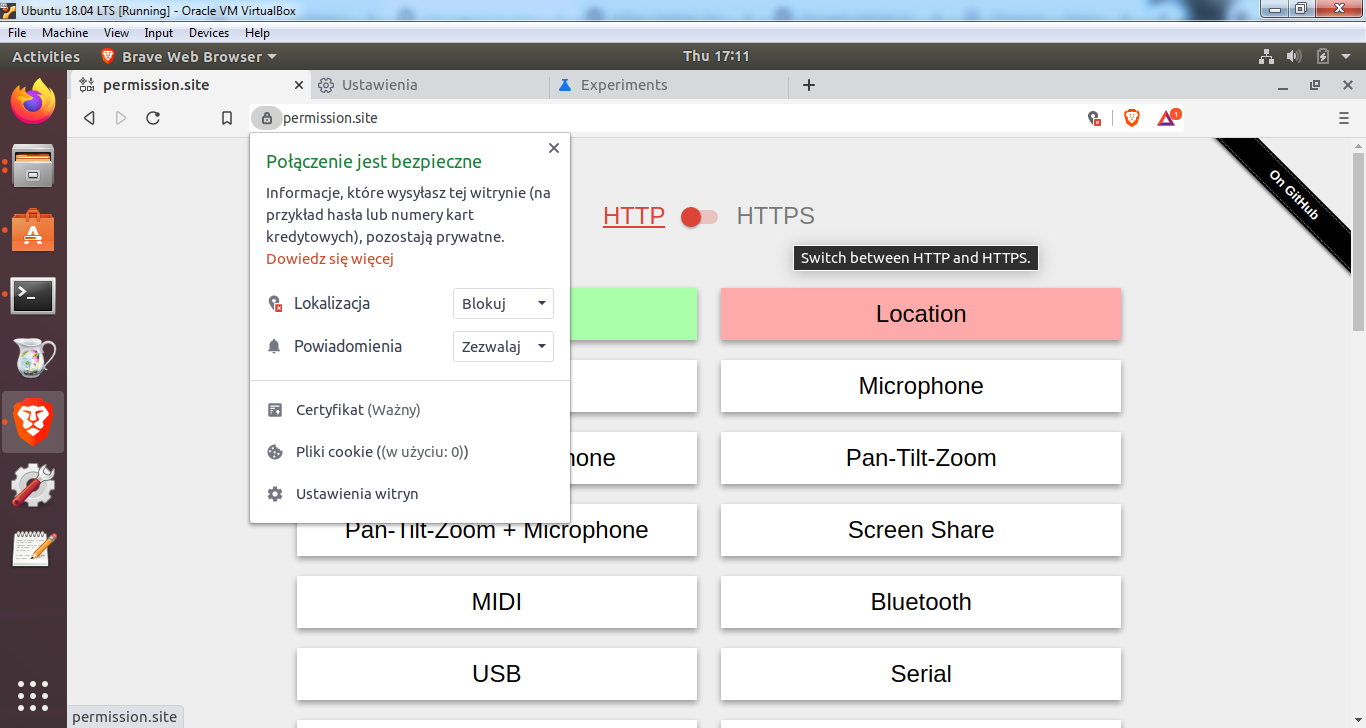The height and width of the screenshot is (728, 1366).
Task: Click the MIDI button
Action: coord(497,602)
